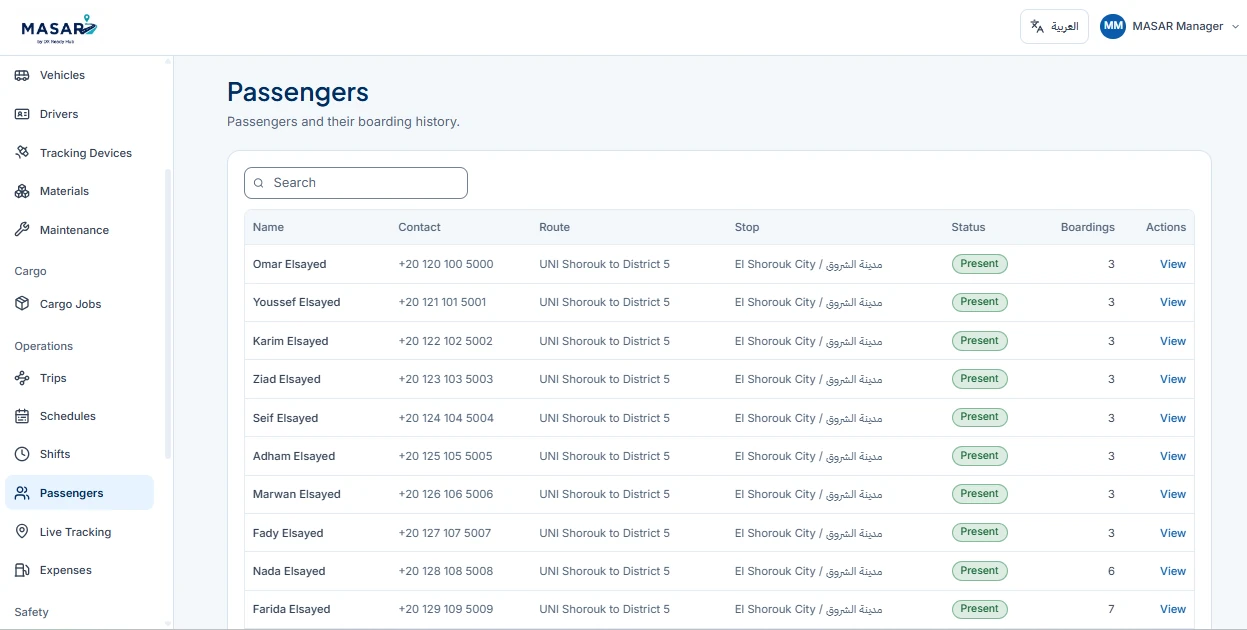The height and width of the screenshot is (630, 1247).
Task: Open Adham Elsayed's View link
Action: [1172, 456]
